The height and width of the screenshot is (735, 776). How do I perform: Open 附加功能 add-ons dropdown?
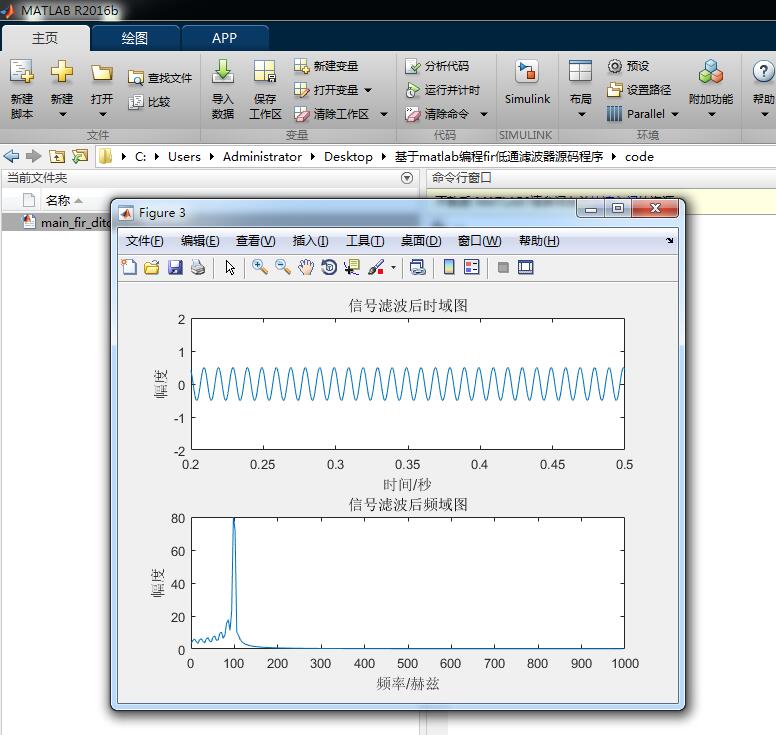[x=711, y=89]
